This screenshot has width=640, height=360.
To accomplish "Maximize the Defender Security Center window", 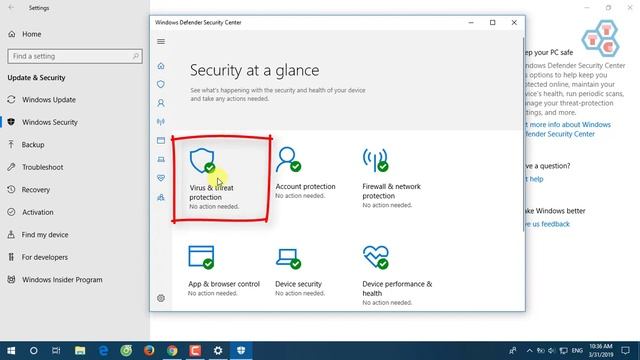I will pos(493,22).
